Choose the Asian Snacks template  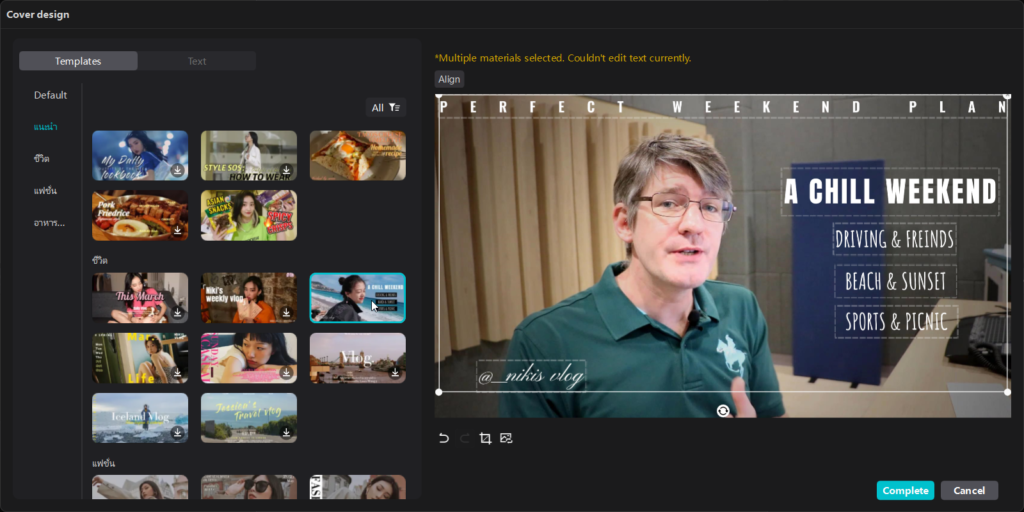[248, 216]
